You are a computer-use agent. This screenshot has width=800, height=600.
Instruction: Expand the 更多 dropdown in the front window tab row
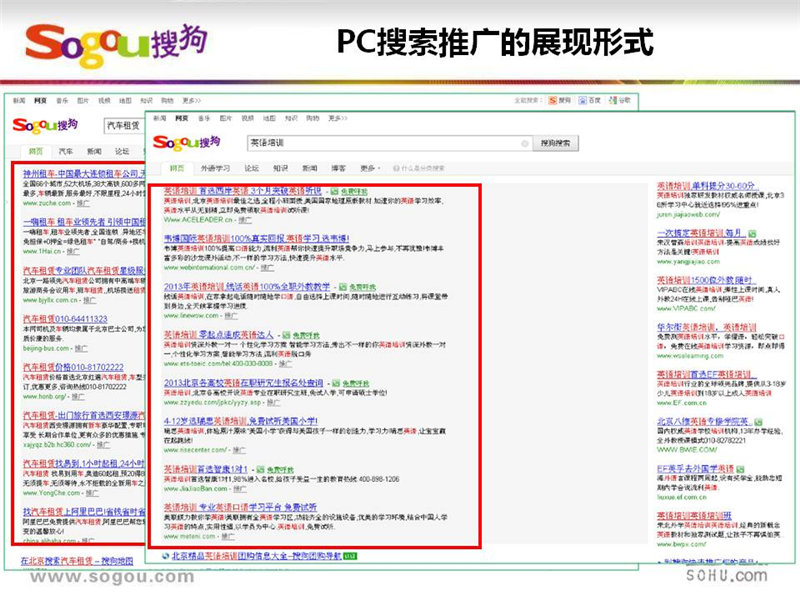click(x=370, y=168)
